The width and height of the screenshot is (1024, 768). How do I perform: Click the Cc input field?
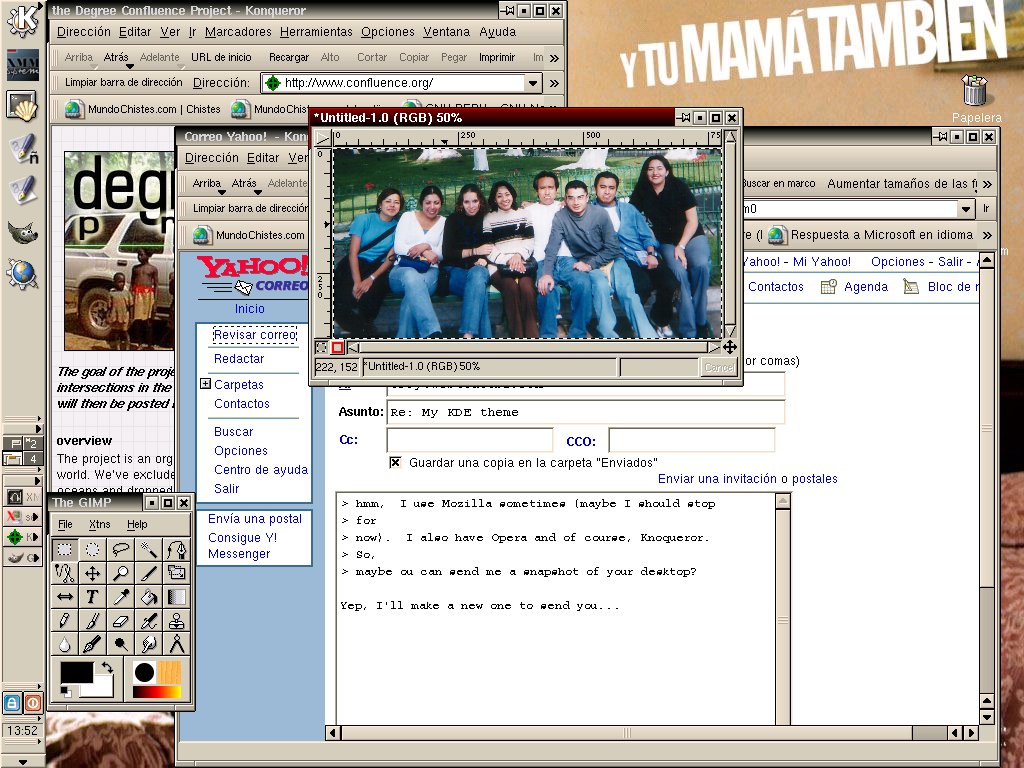click(x=470, y=440)
